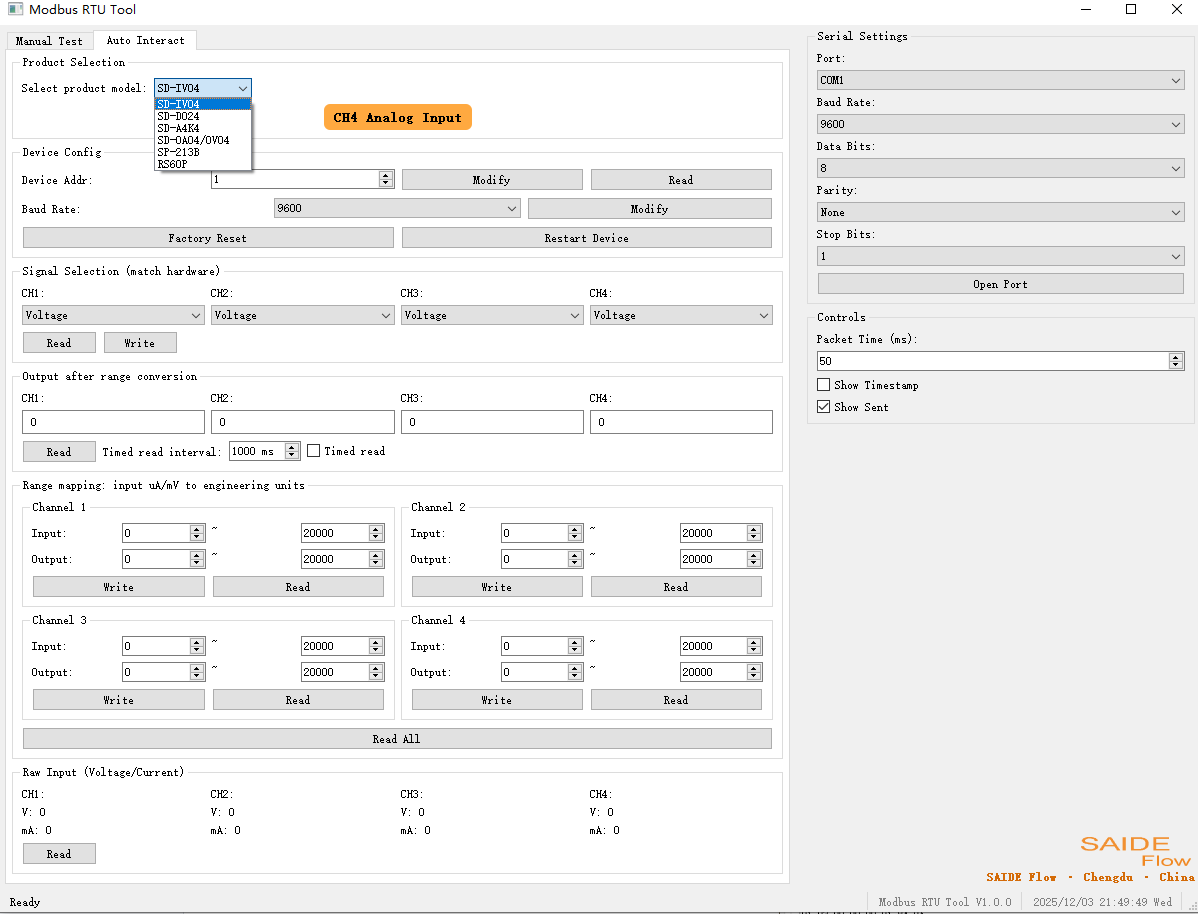Disable the Show Sent checkbox
The image size is (1198, 914).
824,406
